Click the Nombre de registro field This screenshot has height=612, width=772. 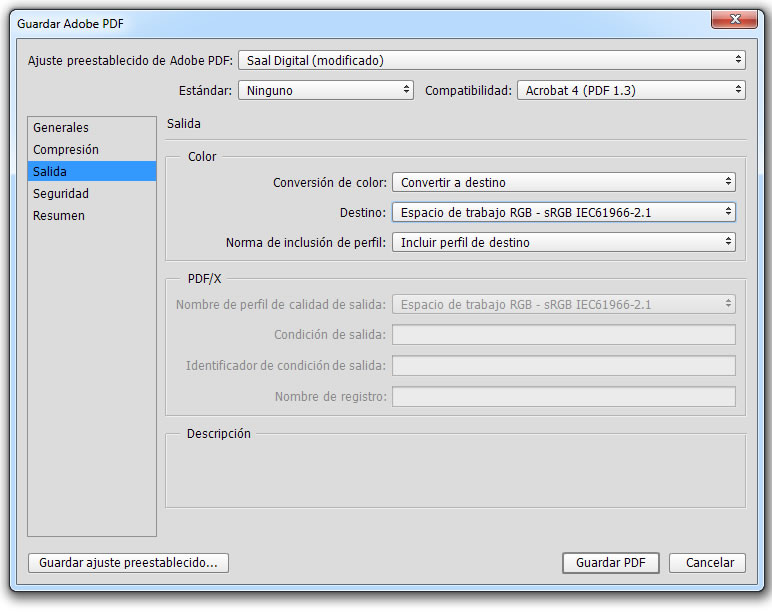click(x=564, y=396)
